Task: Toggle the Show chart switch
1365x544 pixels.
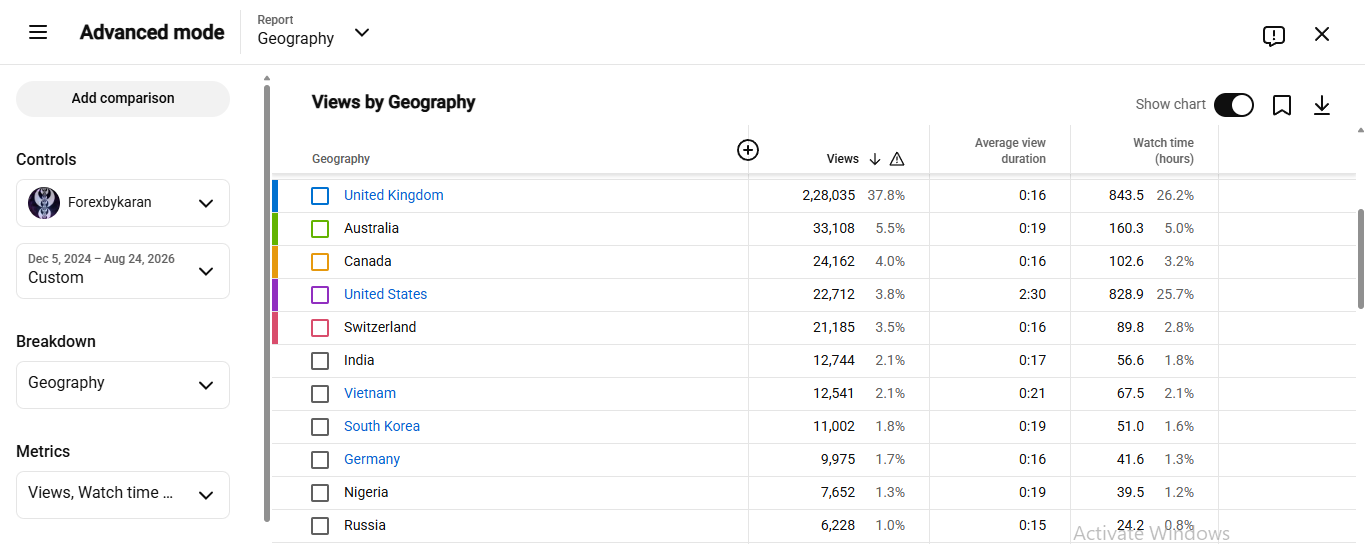Action: (x=1234, y=105)
